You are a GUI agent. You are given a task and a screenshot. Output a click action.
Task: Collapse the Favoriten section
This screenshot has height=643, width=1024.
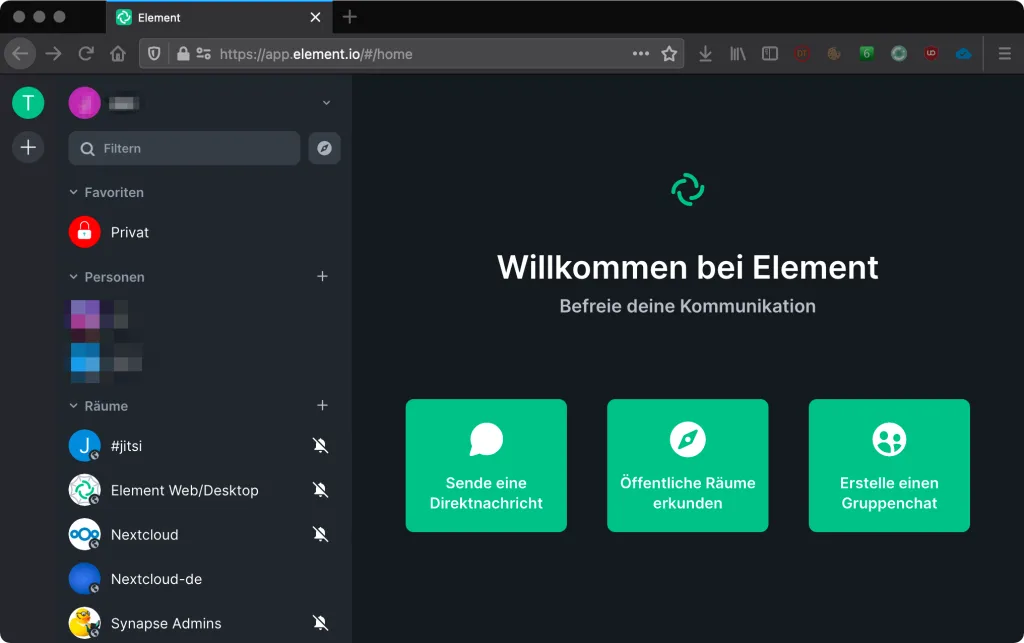(x=107, y=193)
